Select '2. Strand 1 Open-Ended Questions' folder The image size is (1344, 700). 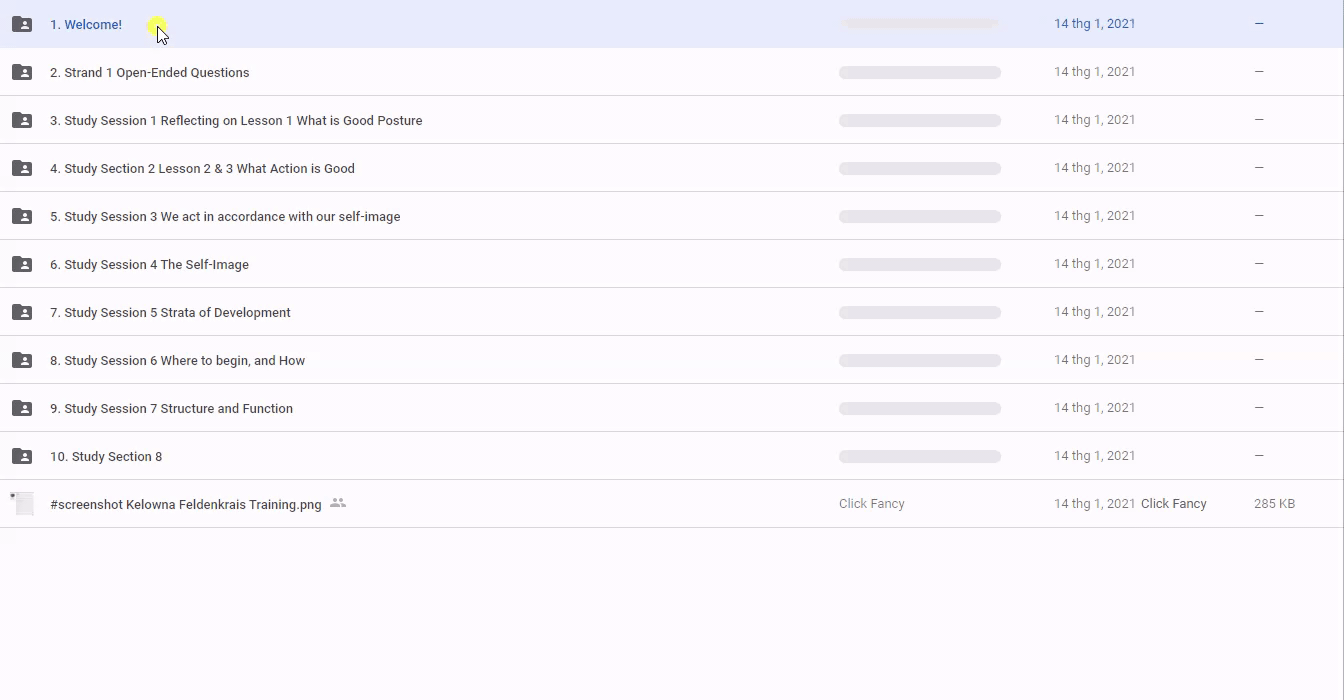[x=150, y=73]
